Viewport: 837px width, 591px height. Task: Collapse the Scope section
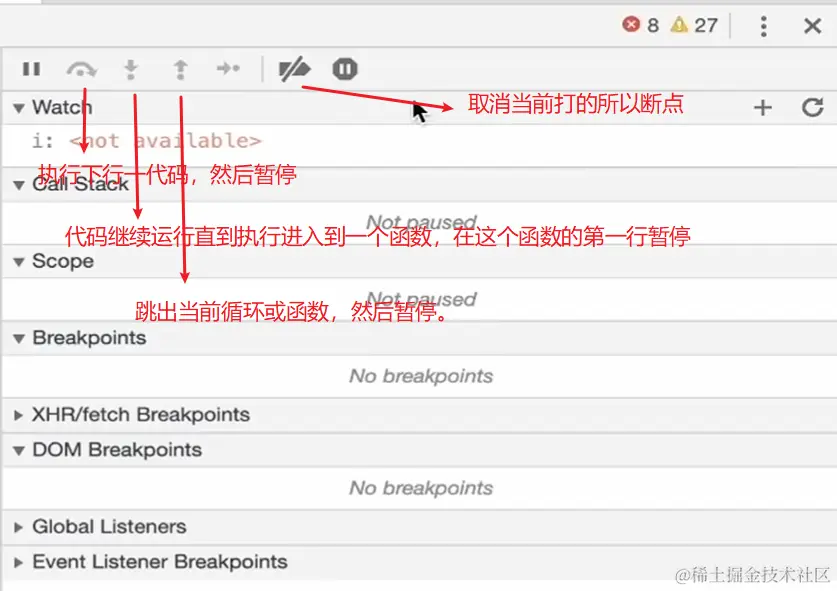[18, 261]
